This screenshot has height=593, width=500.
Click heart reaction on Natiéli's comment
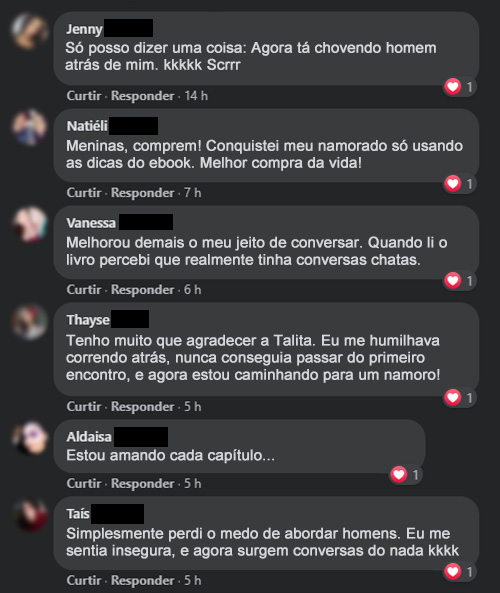coord(460,184)
